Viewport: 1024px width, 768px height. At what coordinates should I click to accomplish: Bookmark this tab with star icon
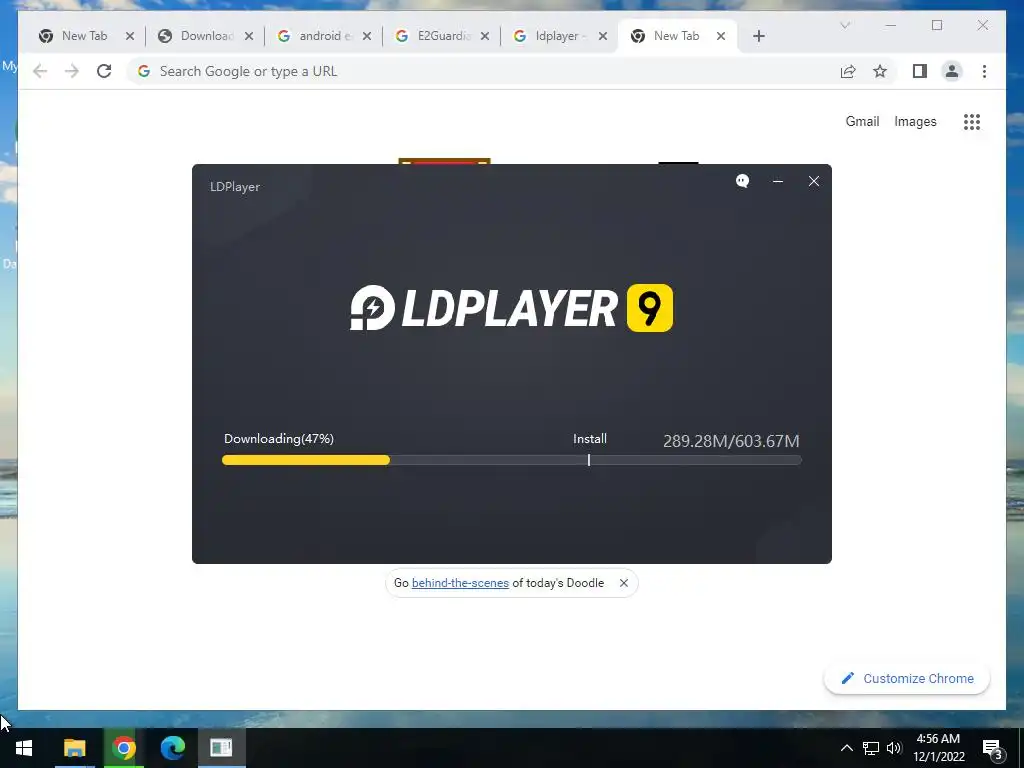[880, 71]
